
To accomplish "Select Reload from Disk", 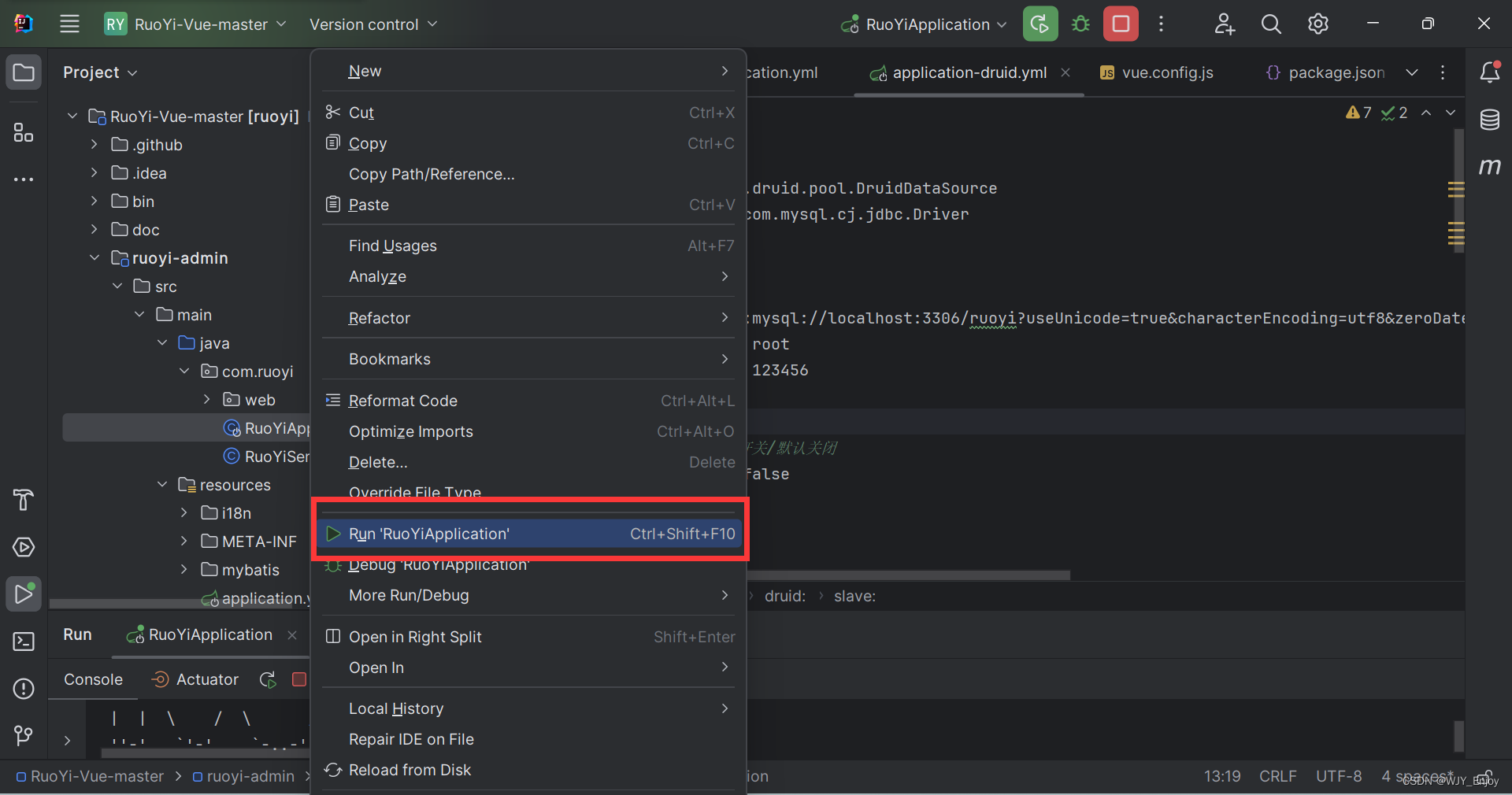I will pyautogui.click(x=529, y=770).
